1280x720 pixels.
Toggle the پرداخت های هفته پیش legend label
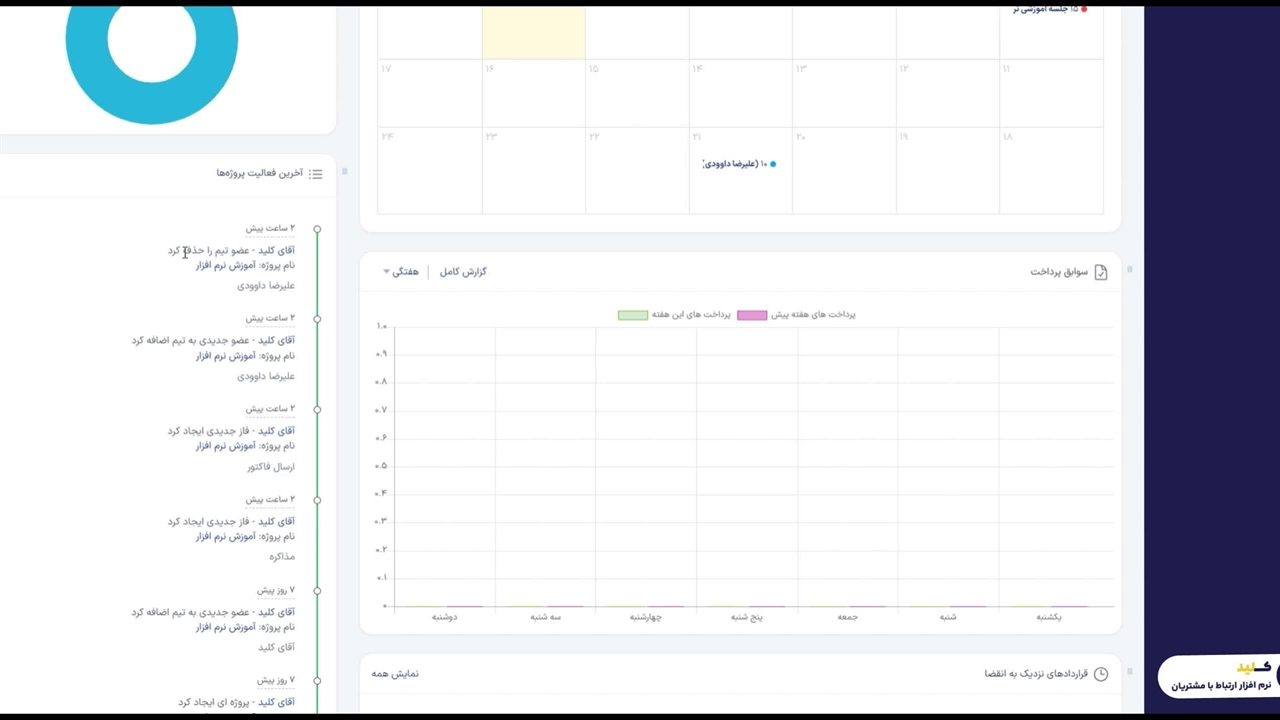tap(812, 315)
